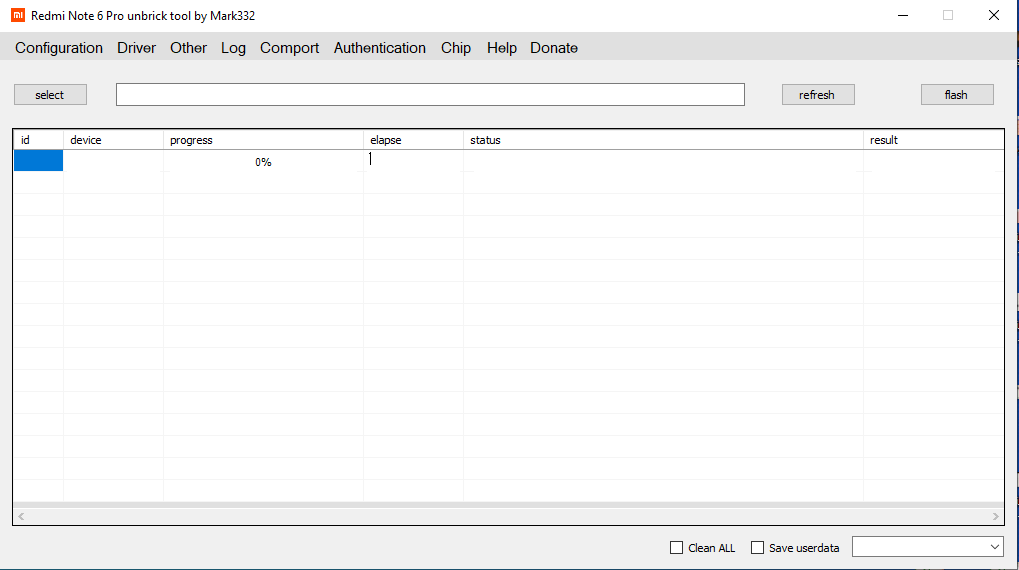Open the Help menu
The width and height of the screenshot is (1019, 570).
[x=502, y=48]
